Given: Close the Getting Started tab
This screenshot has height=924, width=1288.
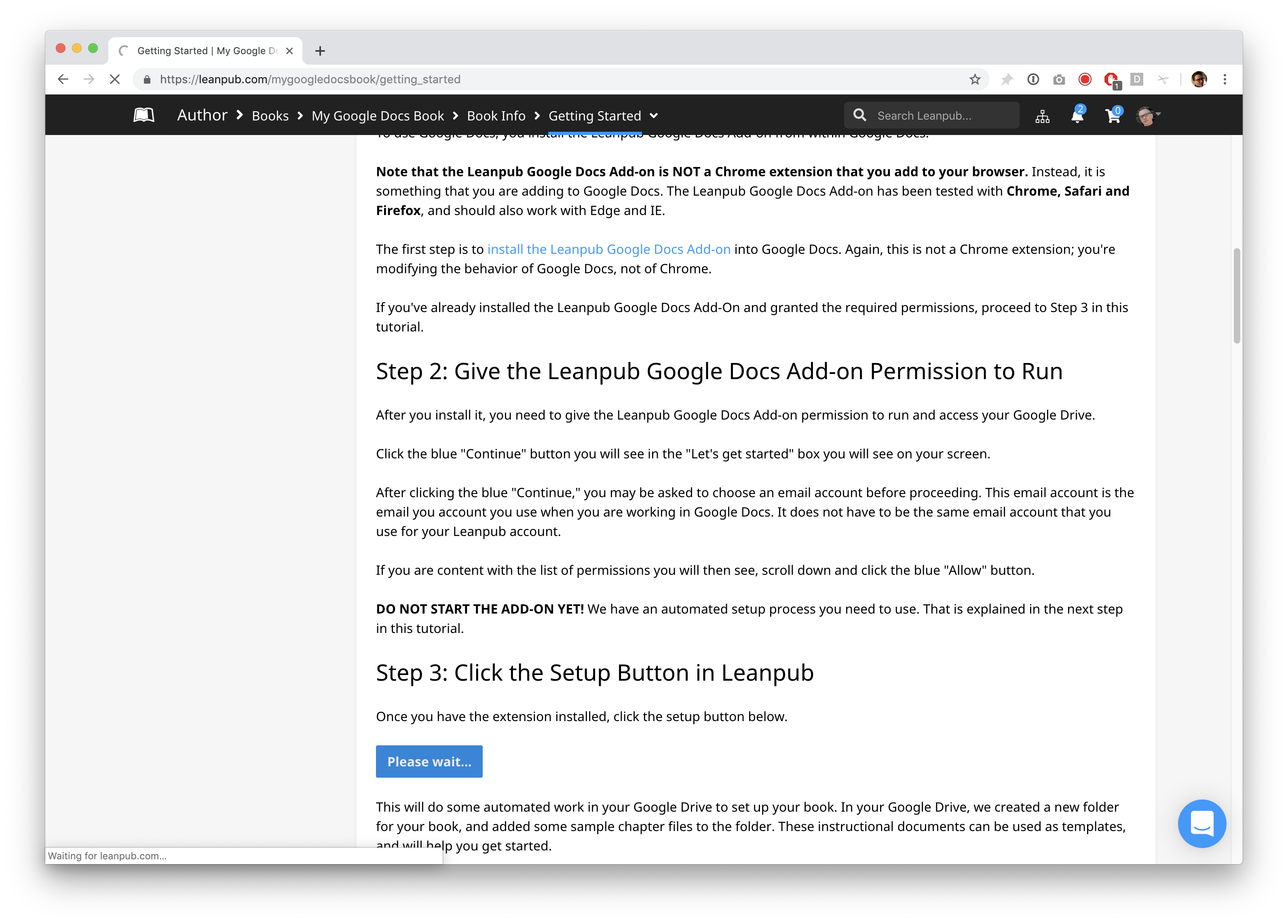Looking at the screenshot, I should point(289,51).
